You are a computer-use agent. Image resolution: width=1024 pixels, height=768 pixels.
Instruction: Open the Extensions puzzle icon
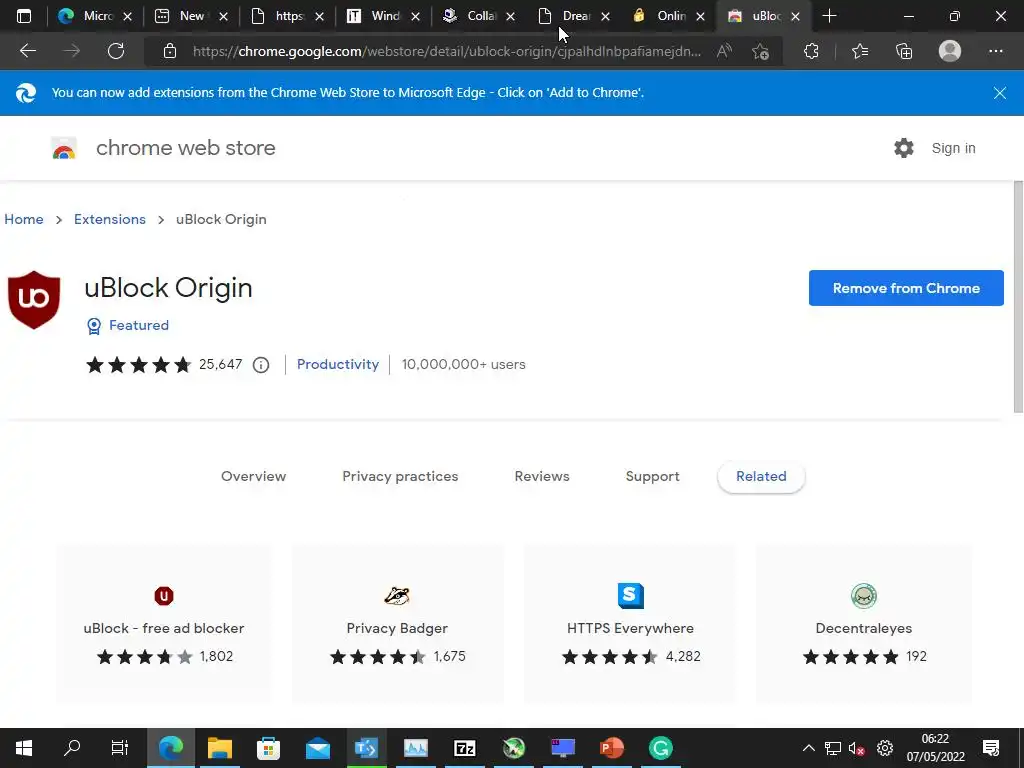tap(811, 51)
